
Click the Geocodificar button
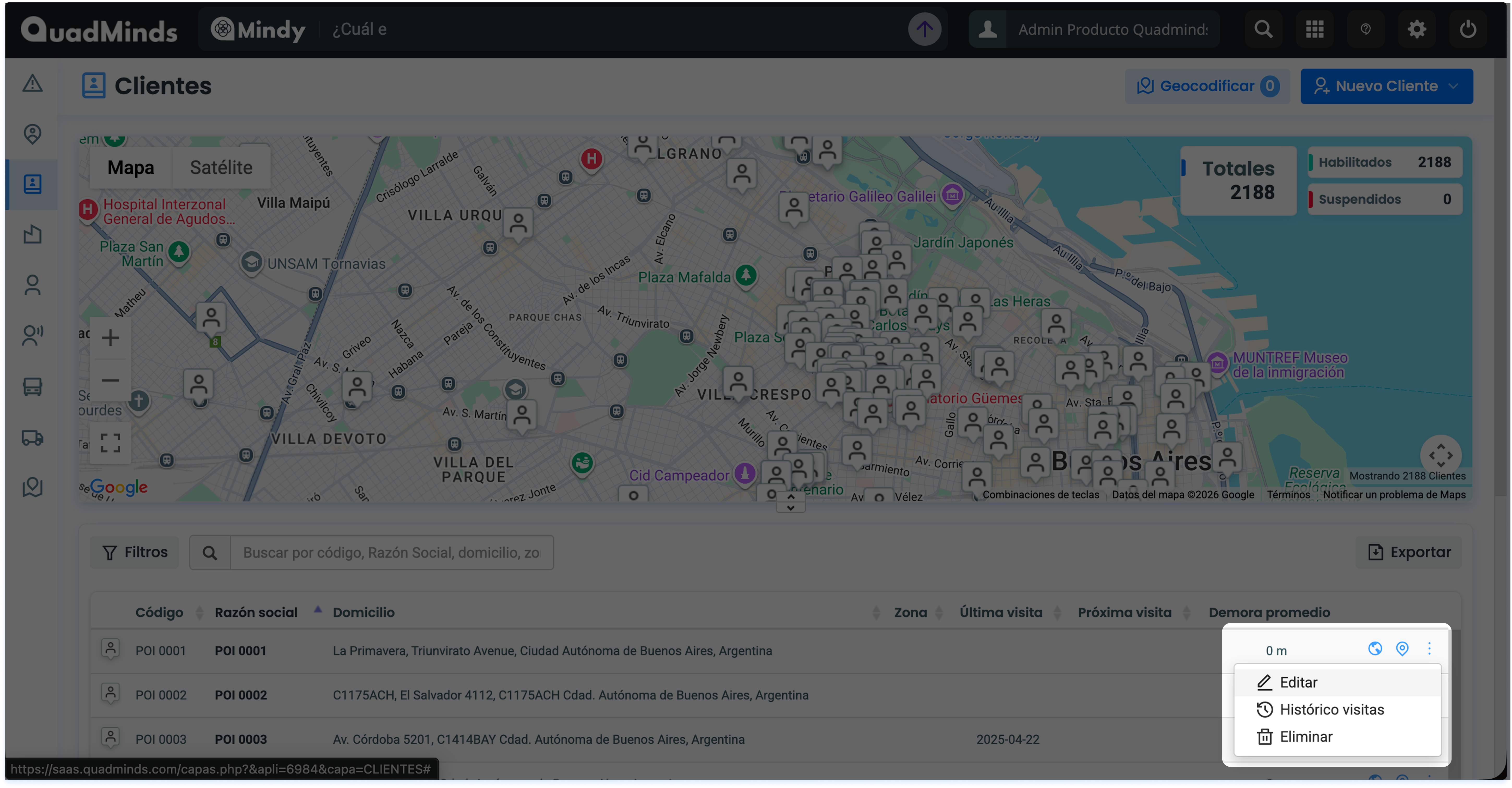[x=1207, y=86]
